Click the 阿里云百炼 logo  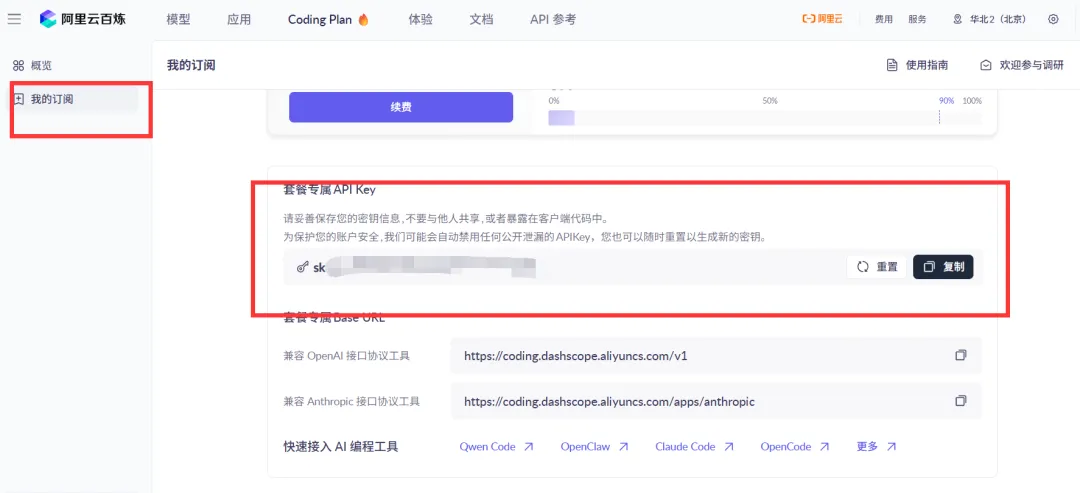pos(82,19)
